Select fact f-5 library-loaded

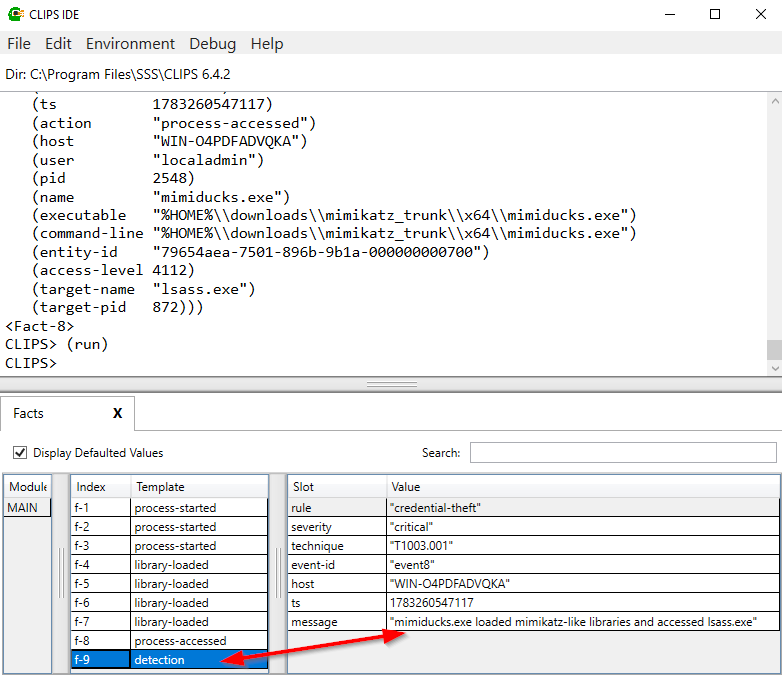pyautogui.click(x=170, y=583)
